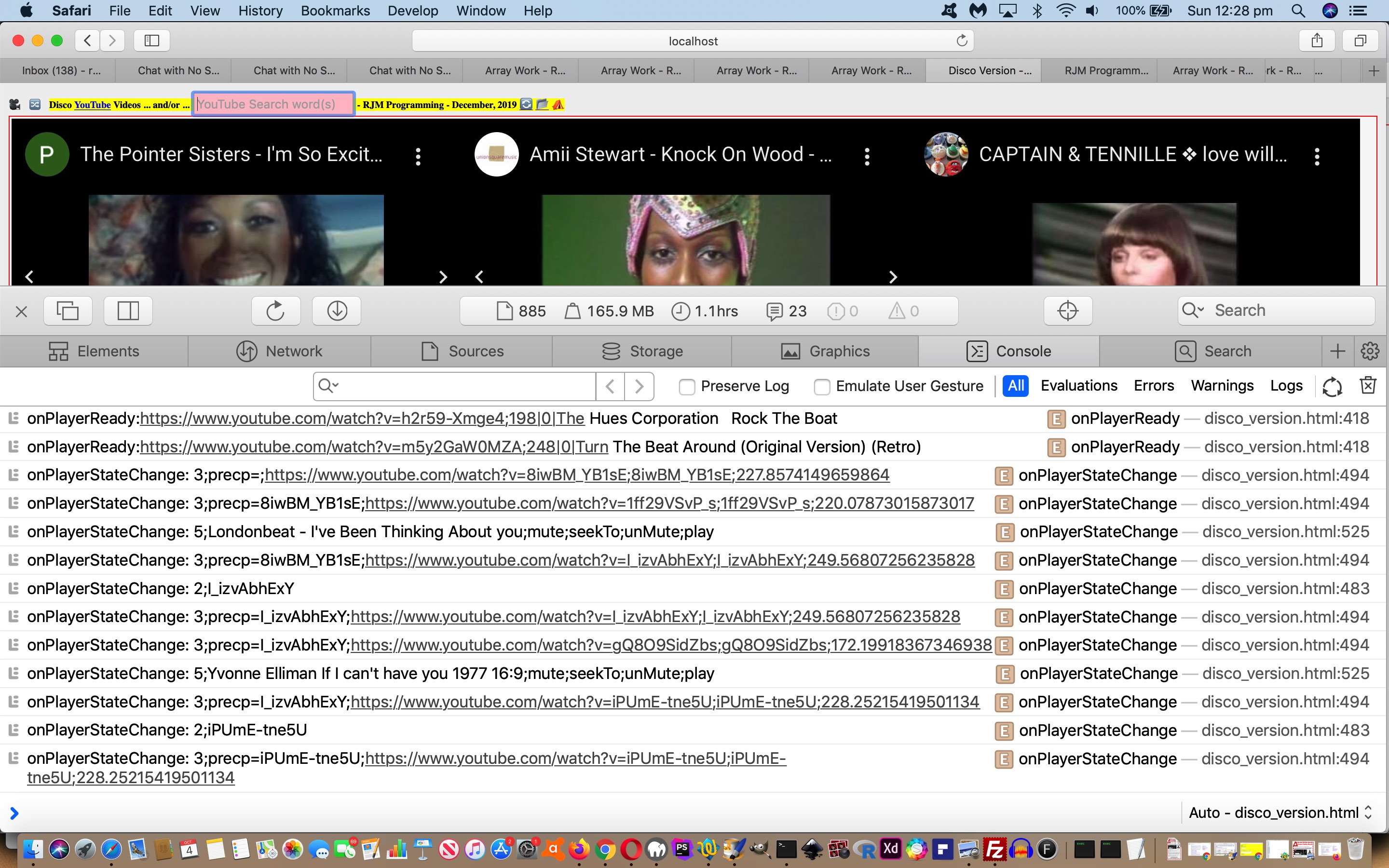The height and width of the screenshot is (868, 1389).
Task: Open gQ8O9SidZbs YouTube URL in console
Action: (671, 645)
